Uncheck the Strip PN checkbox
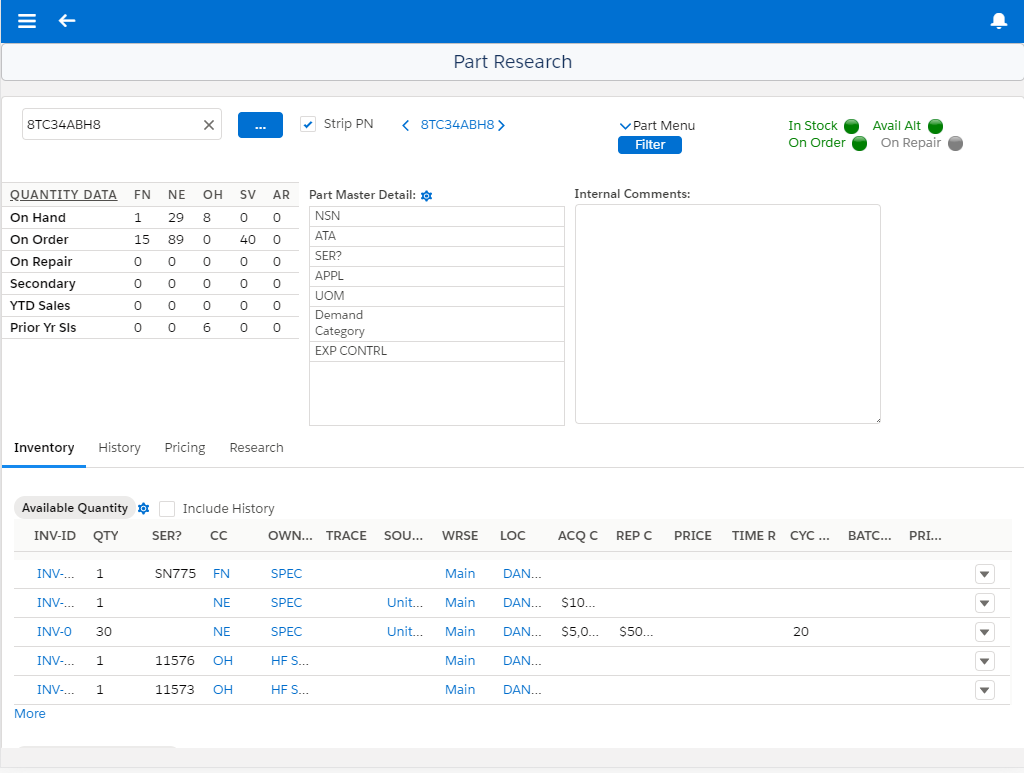Viewport: 1024px width, 773px height. tap(309, 124)
